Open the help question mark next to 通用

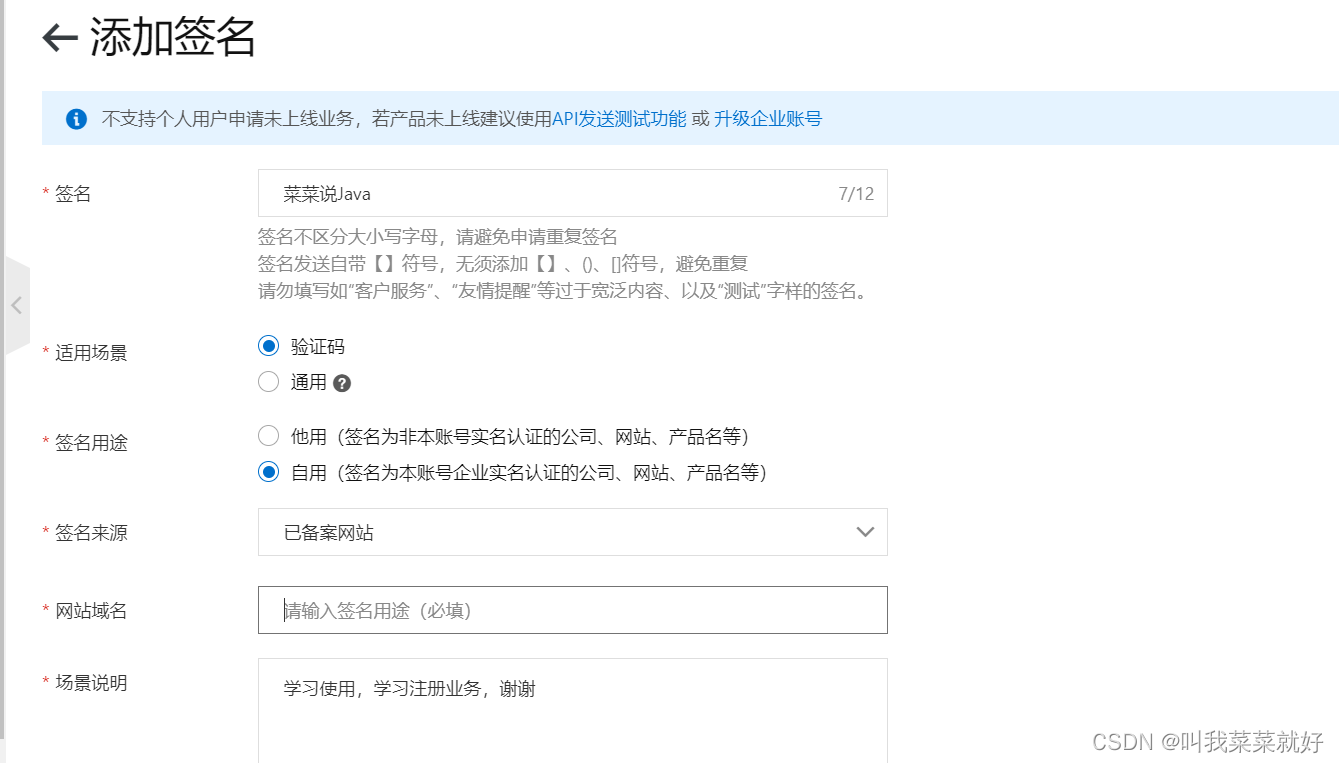[x=342, y=383]
